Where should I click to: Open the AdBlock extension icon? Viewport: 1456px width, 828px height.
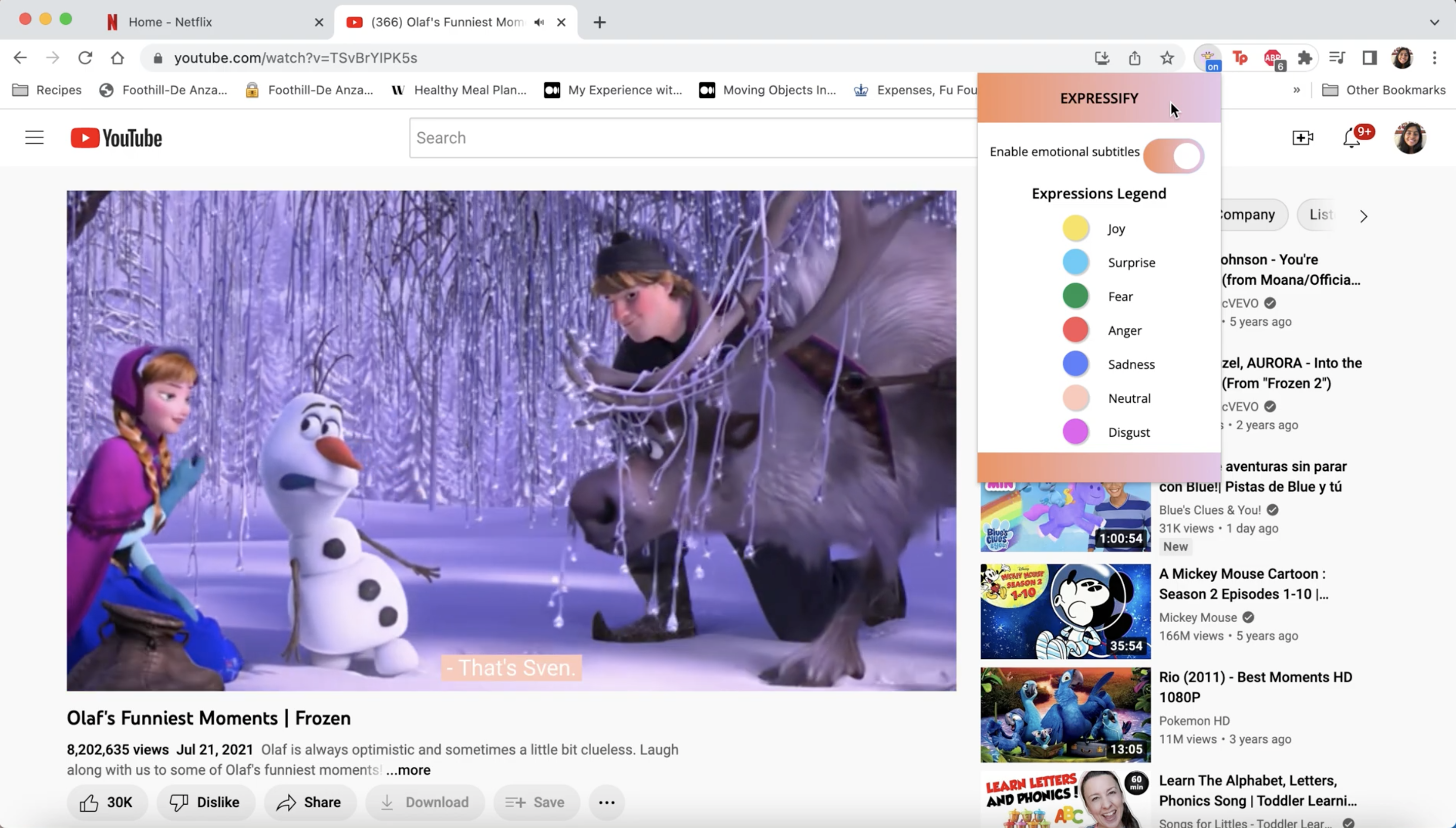point(1273,58)
